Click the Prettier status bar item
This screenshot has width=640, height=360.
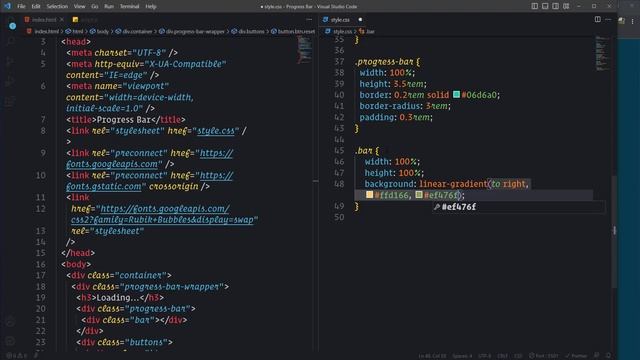(576, 356)
